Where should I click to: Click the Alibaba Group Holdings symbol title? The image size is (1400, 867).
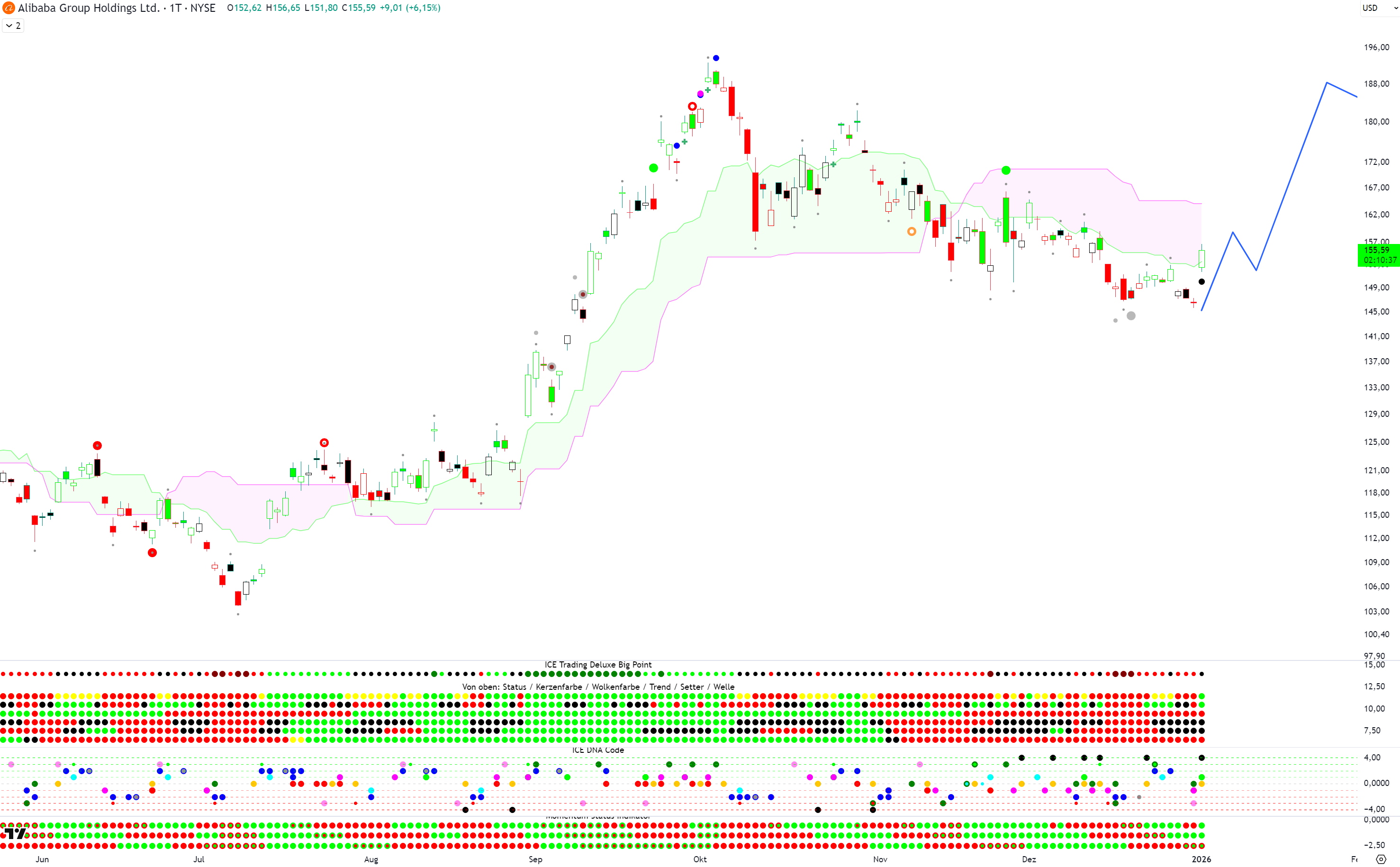click(89, 8)
